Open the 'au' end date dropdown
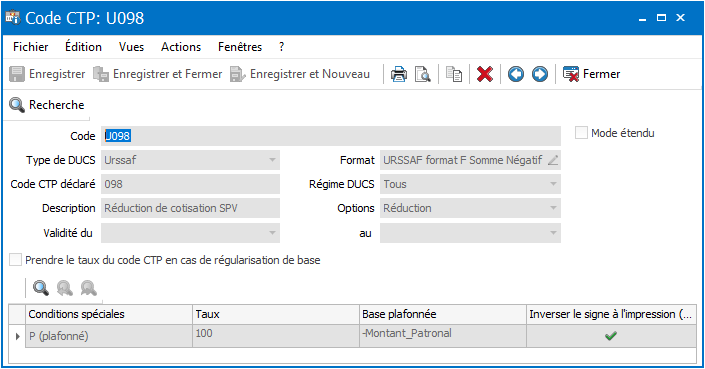The width and height of the screenshot is (705, 369). point(553,233)
